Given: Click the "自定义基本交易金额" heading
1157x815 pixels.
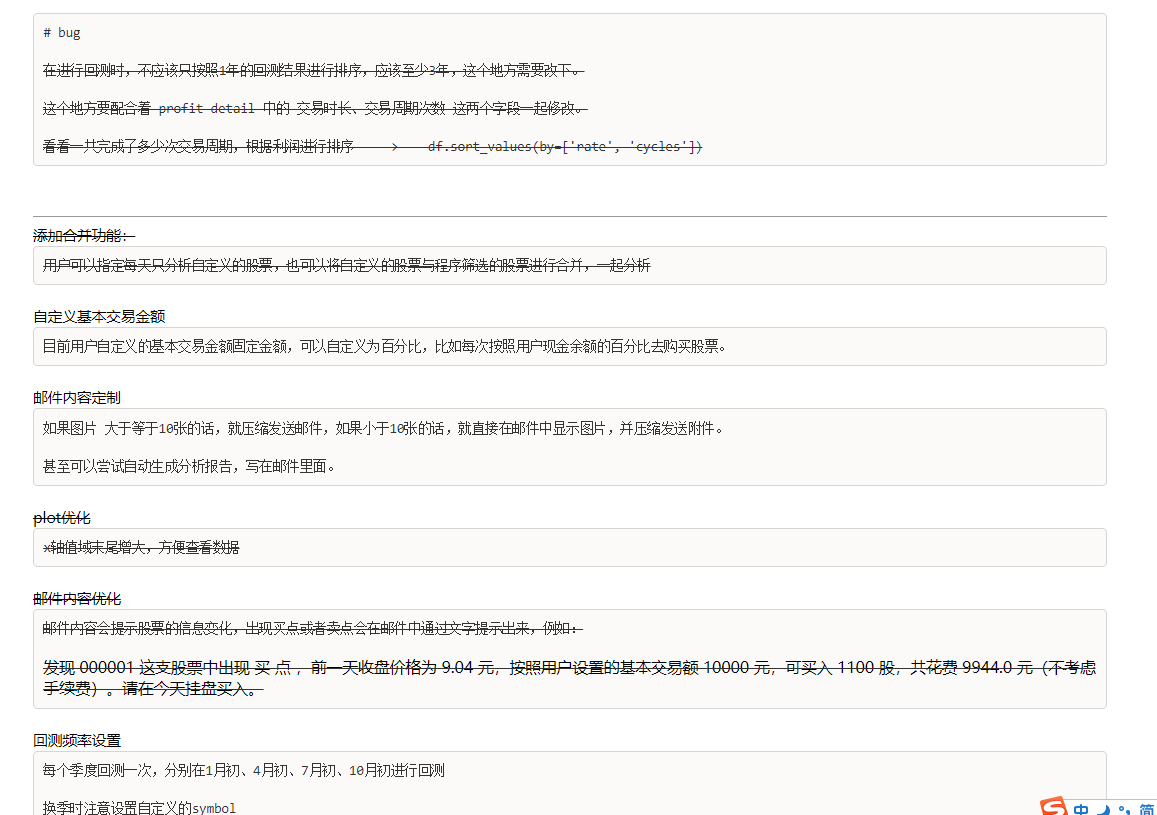Looking at the screenshot, I should (x=98, y=316).
